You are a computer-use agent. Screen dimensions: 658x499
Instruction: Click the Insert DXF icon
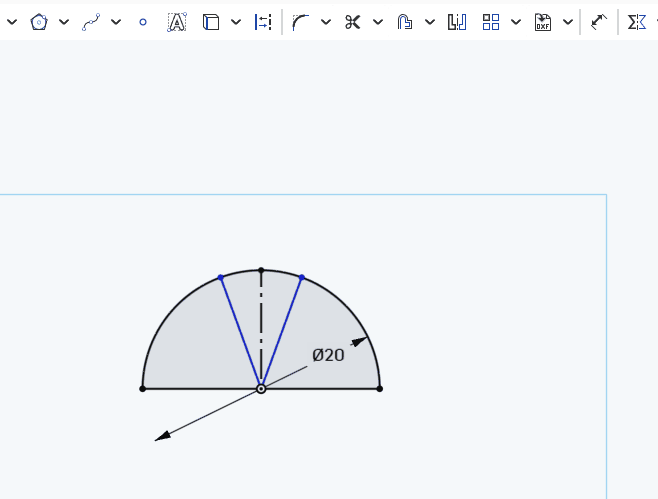pos(543,22)
